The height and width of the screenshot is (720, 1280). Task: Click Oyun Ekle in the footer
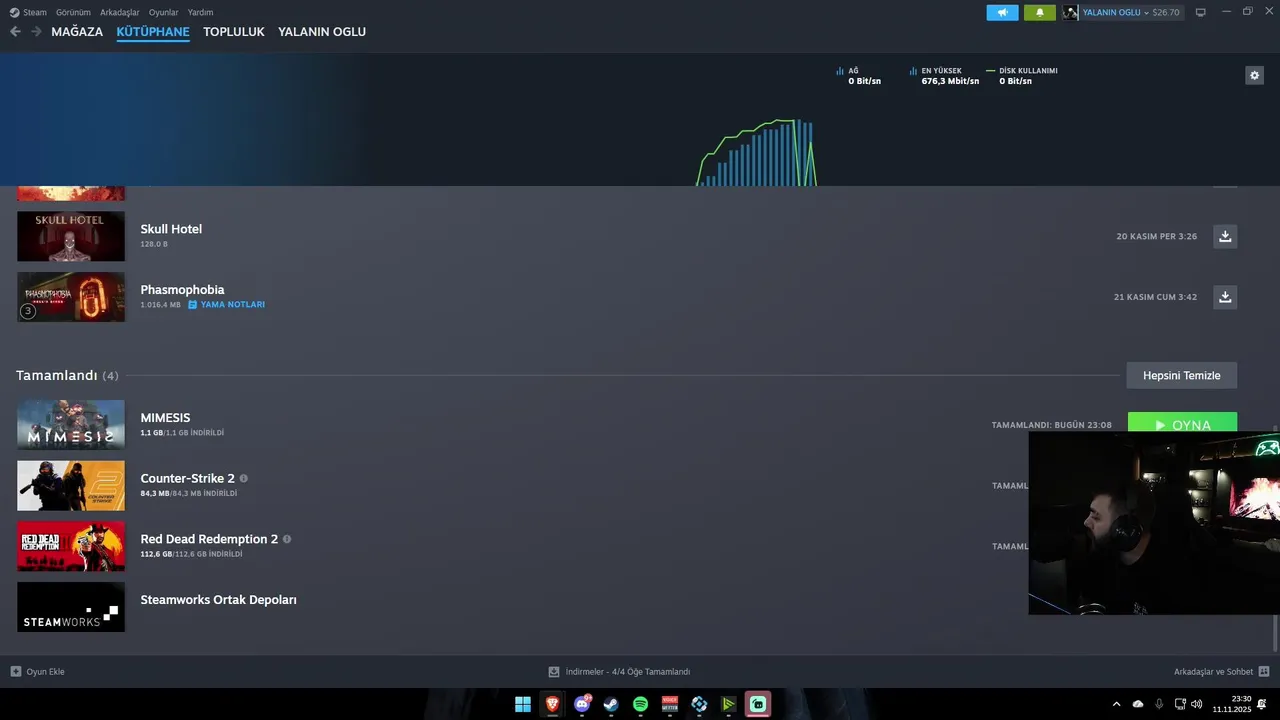click(45, 672)
